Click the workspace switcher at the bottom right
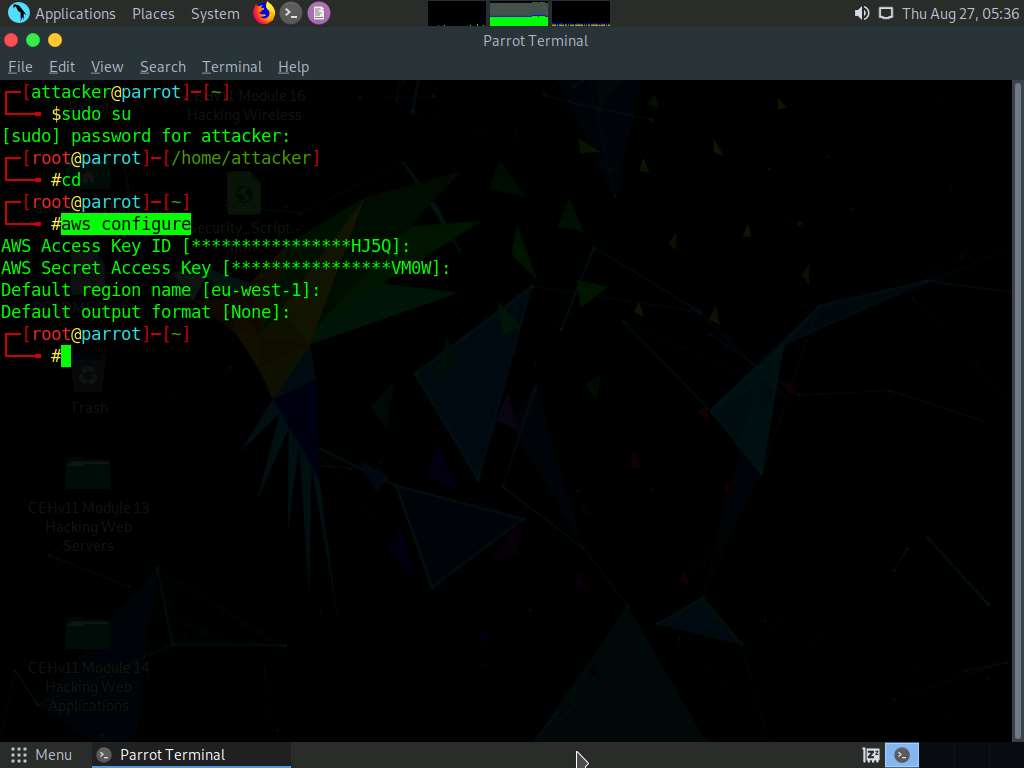The image size is (1024, 768). (902, 754)
